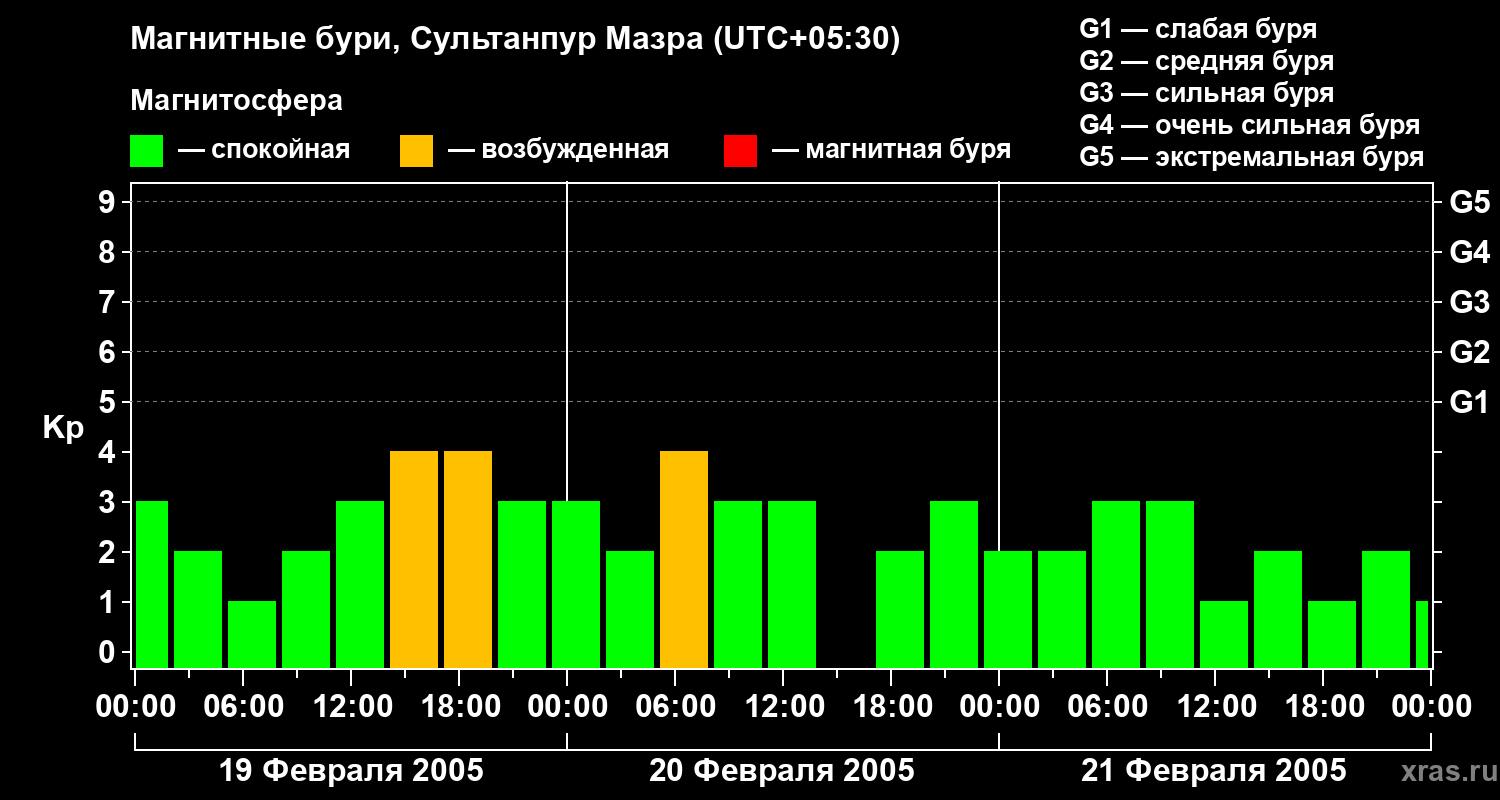Image resolution: width=1500 pixels, height=800 pixels.
Task: Click the 'G1' tick label on the right axis
Action: (1470, 402)
